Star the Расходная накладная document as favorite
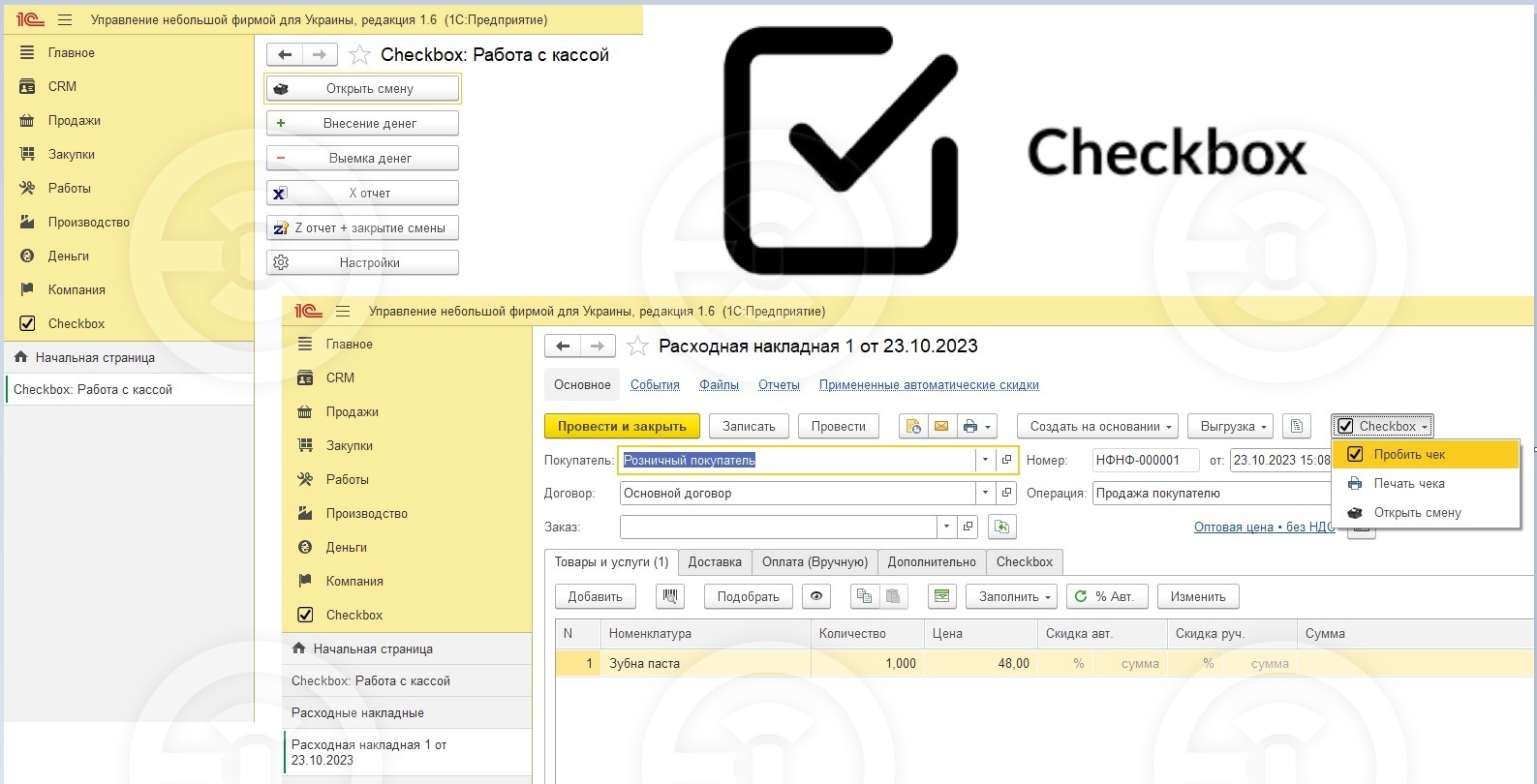Screen dimensions: 1537x784 click(x=637, y=346)
